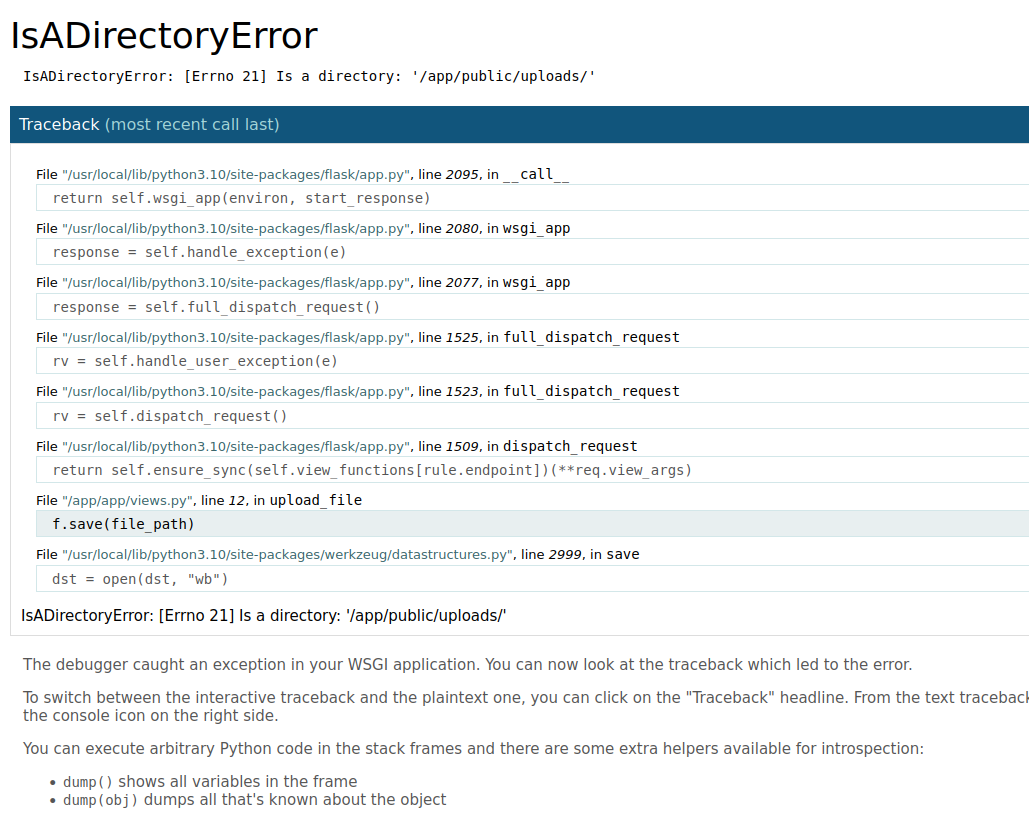Select the frame header for line 1509 dispatch_request
Viewport: 1029px width, 837px height.
(x=336, y=446)
